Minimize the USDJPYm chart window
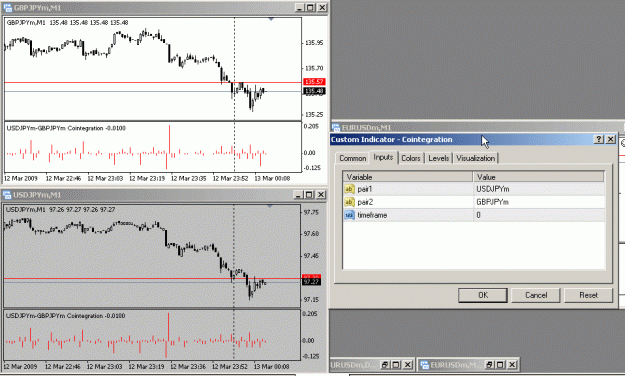 click(298, 195)
